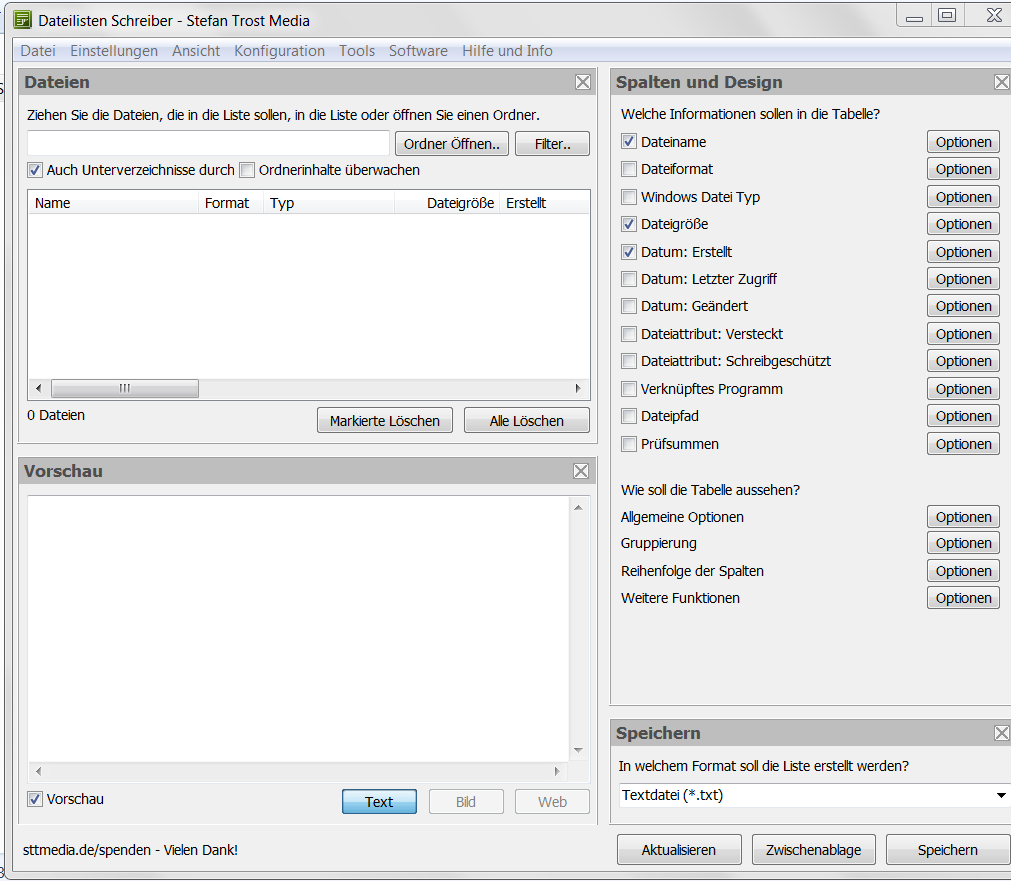Enable the Dateiformat column checkbox

point(629,170)
